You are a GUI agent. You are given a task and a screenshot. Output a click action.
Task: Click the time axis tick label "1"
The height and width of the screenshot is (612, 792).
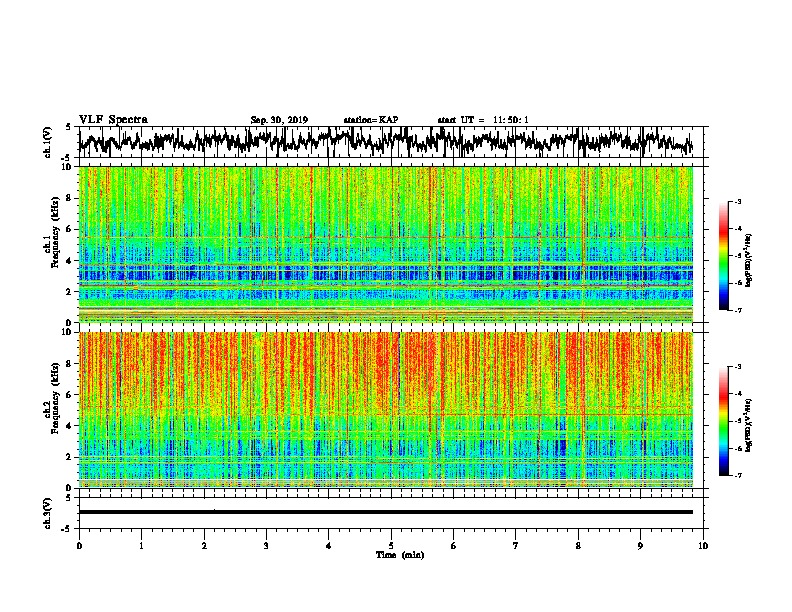click(x=142, y=545)
